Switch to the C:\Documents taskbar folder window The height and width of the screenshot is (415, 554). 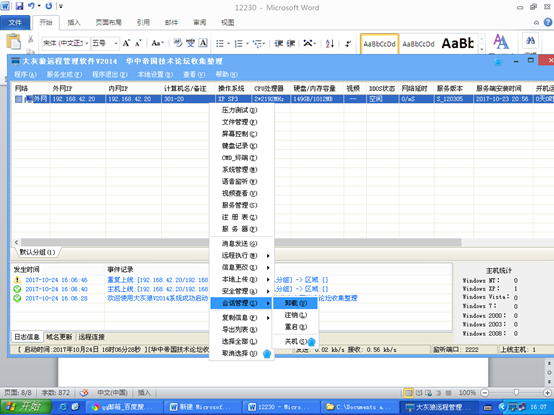coord(359,407)
